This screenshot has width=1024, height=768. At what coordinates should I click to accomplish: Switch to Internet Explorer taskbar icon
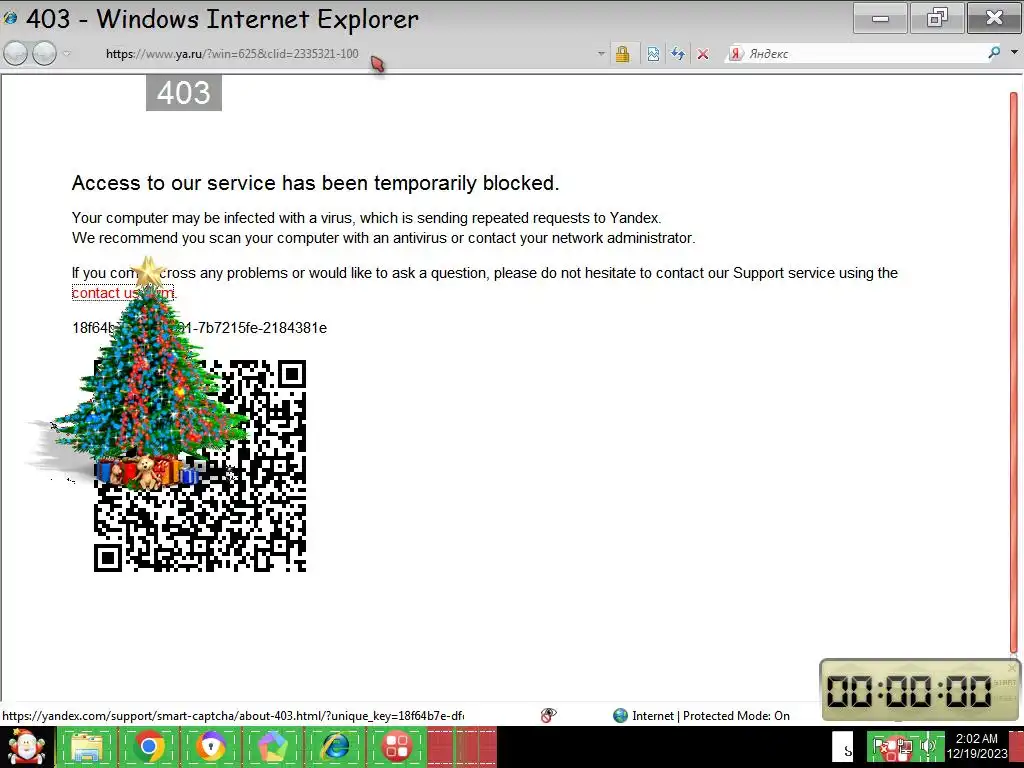point(335,747)
